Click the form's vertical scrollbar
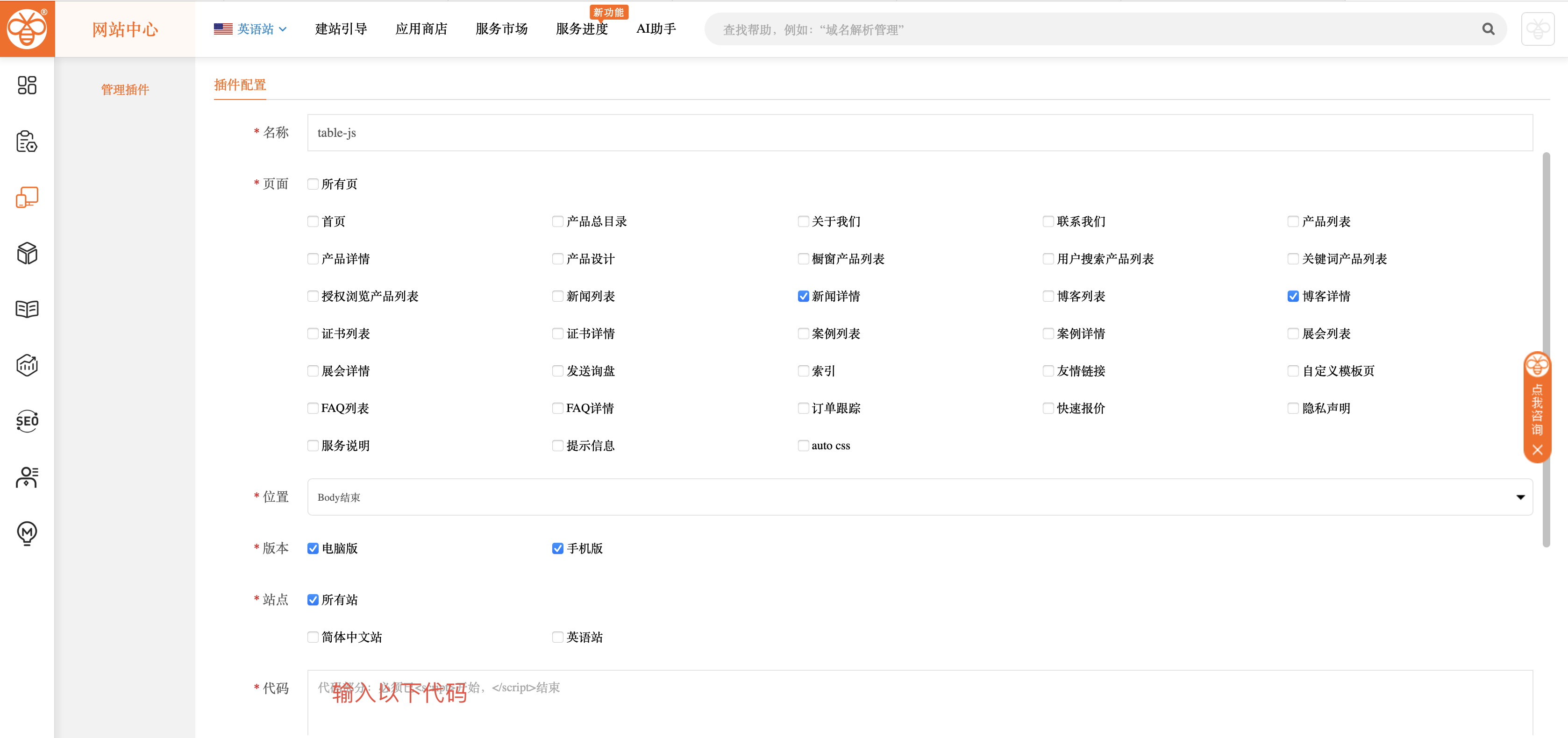Screen dimensions: 1568x738 pos(1546,350)
